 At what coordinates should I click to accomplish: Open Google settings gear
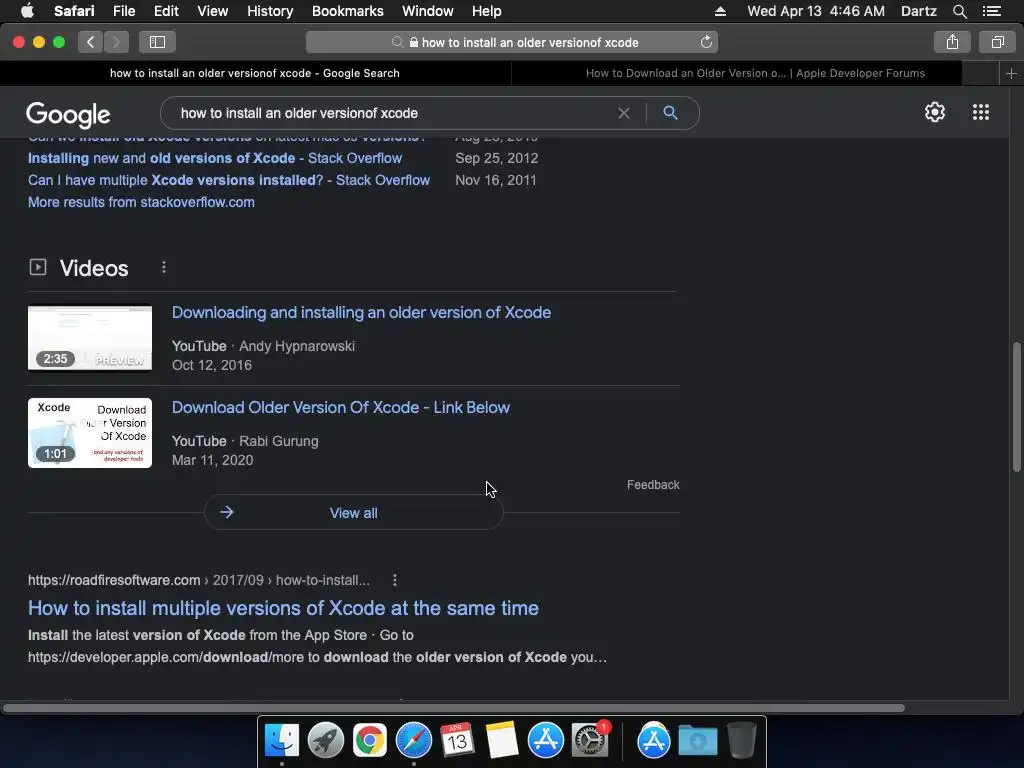coord(935,112)
